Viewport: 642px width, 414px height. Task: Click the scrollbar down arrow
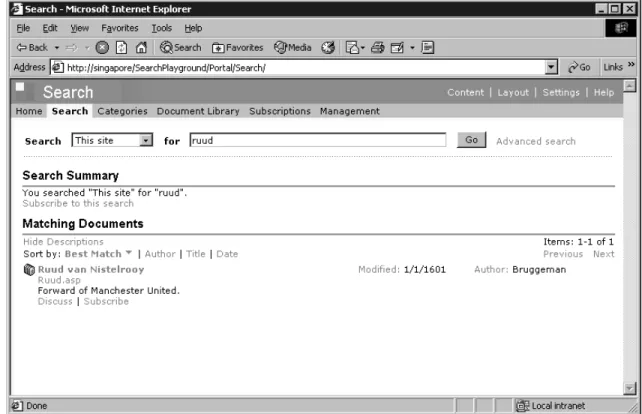click(x=629, y=388)
